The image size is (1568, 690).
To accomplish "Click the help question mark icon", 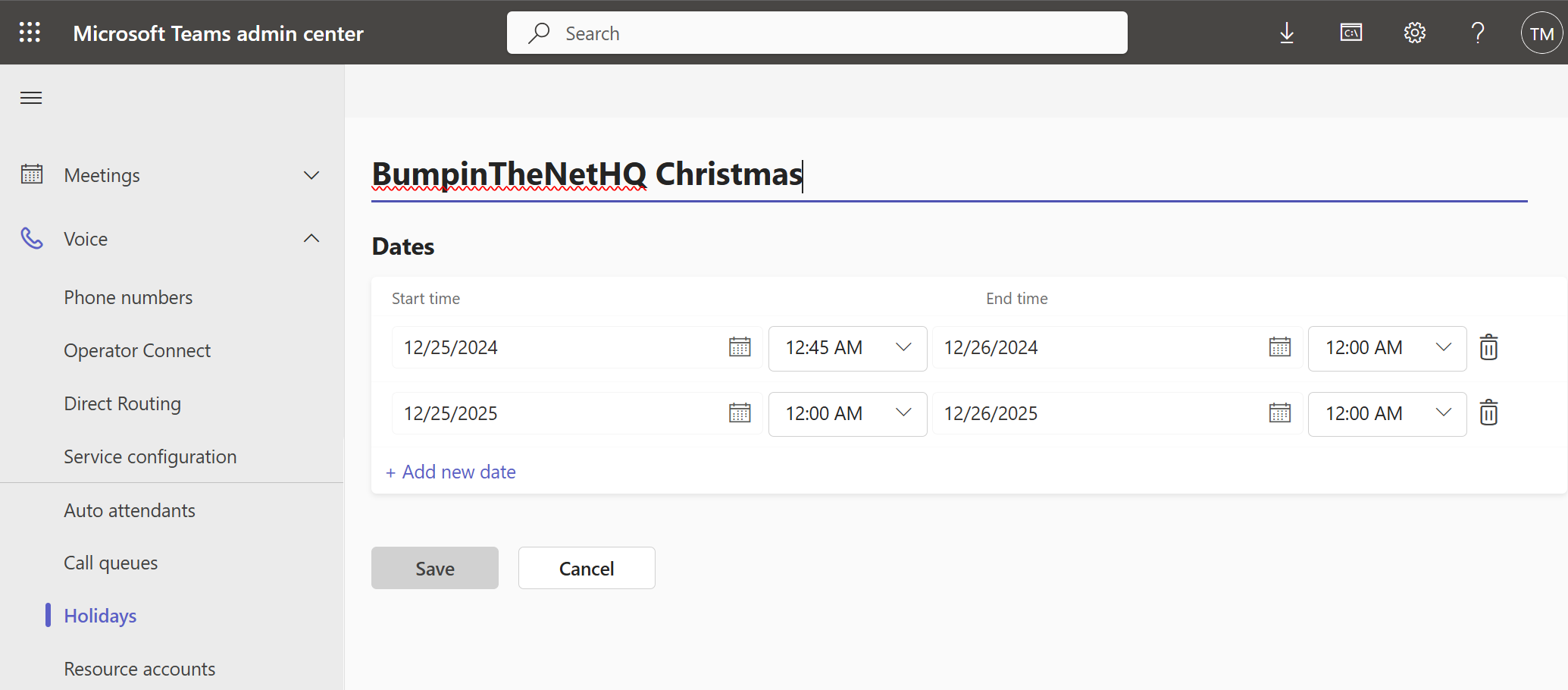I will click(x=1477, y=33).
